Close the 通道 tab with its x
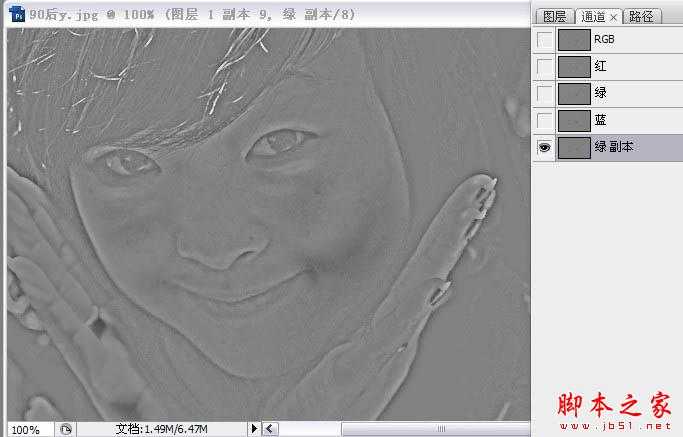The height and width of the screenshot is (437, 683). point(614,17)
